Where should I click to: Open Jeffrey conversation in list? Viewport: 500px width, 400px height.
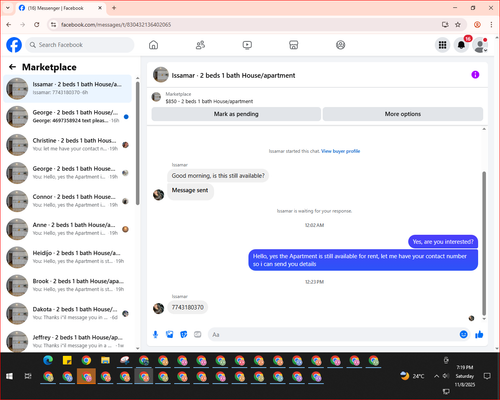[68, 341]
